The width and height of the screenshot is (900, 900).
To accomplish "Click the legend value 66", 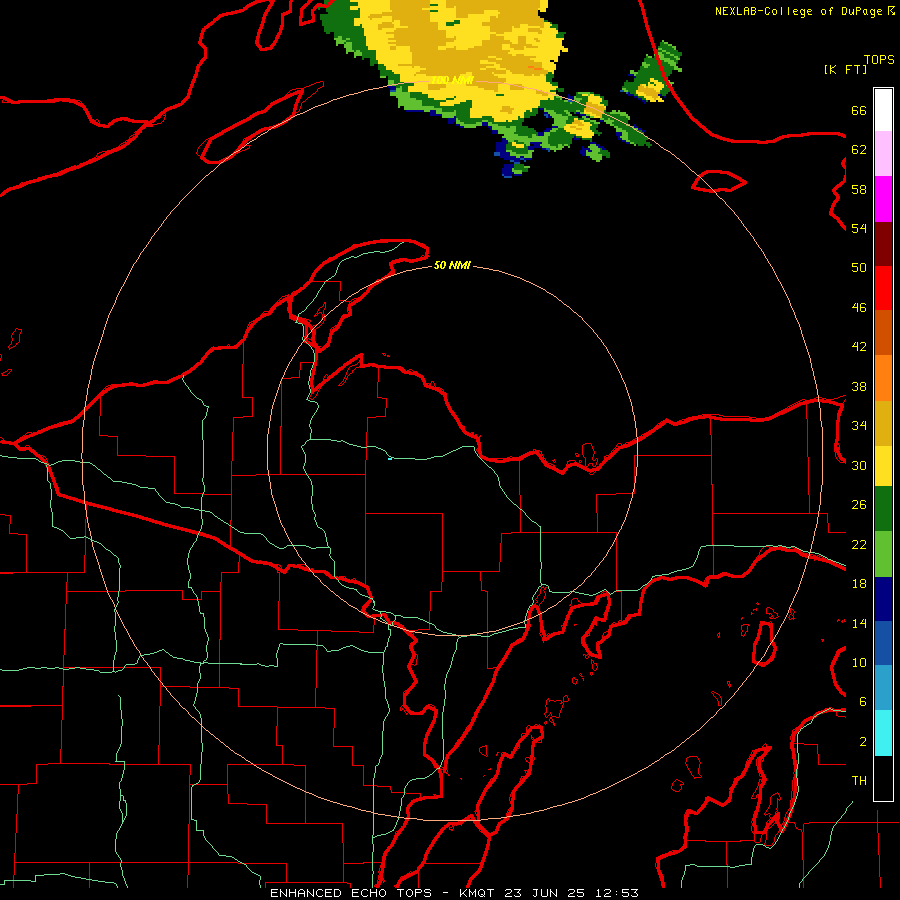I will [859, 111].
